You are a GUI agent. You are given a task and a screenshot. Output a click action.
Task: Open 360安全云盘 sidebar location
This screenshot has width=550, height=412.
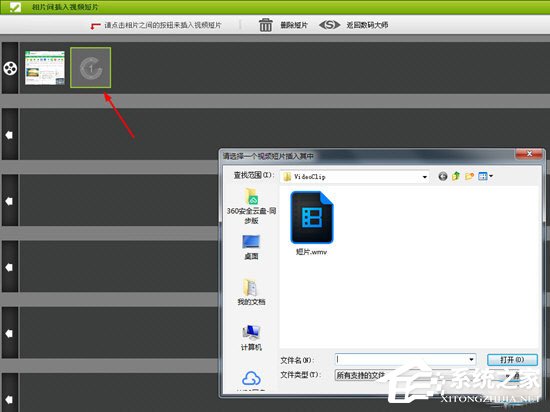[x=251, y=206]
